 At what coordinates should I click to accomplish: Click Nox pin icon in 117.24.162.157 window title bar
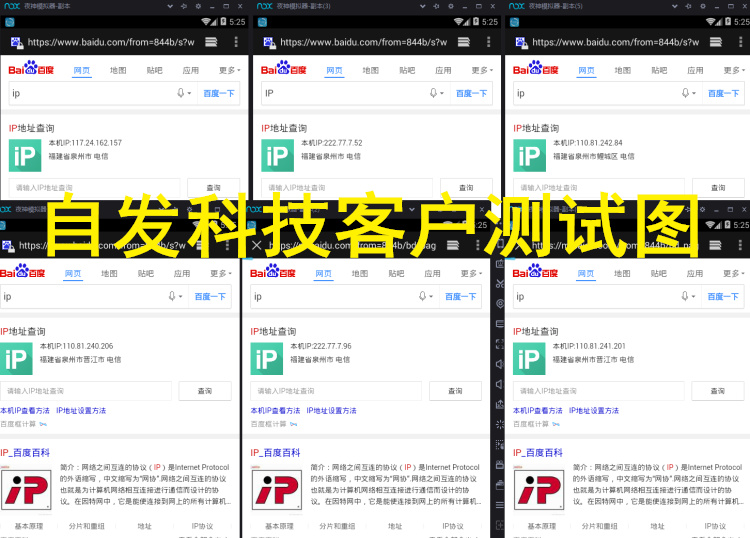click(x=184, y=6)
